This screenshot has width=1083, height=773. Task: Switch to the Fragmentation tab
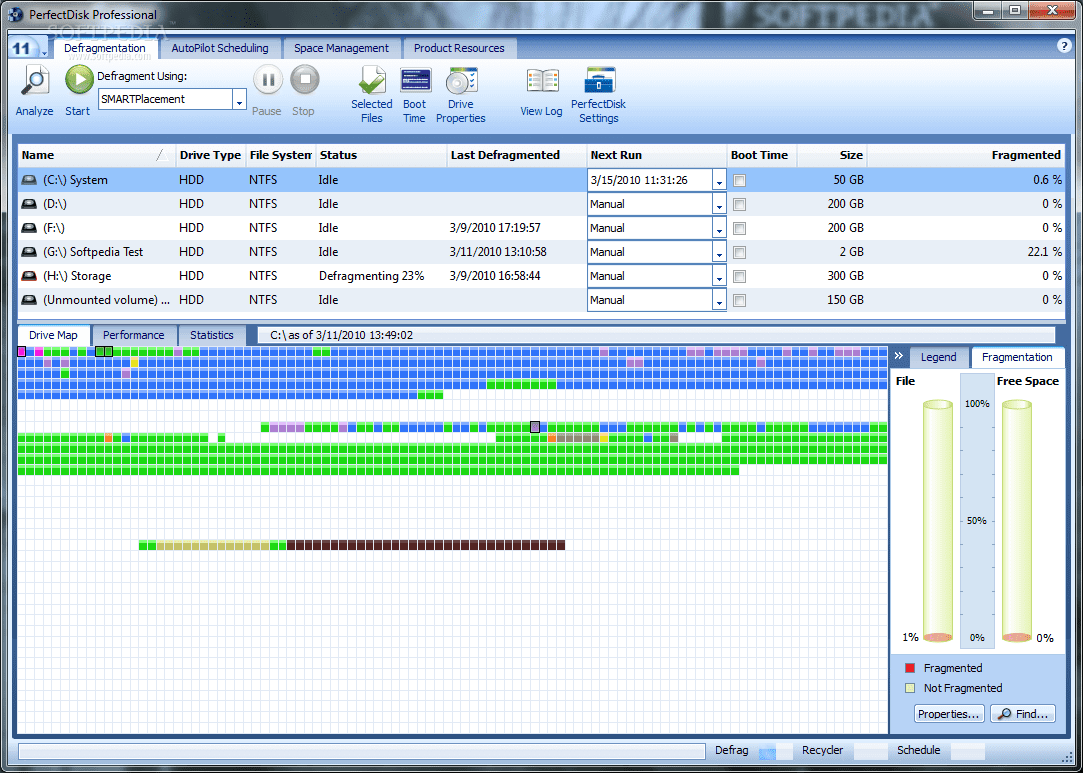1017,357
